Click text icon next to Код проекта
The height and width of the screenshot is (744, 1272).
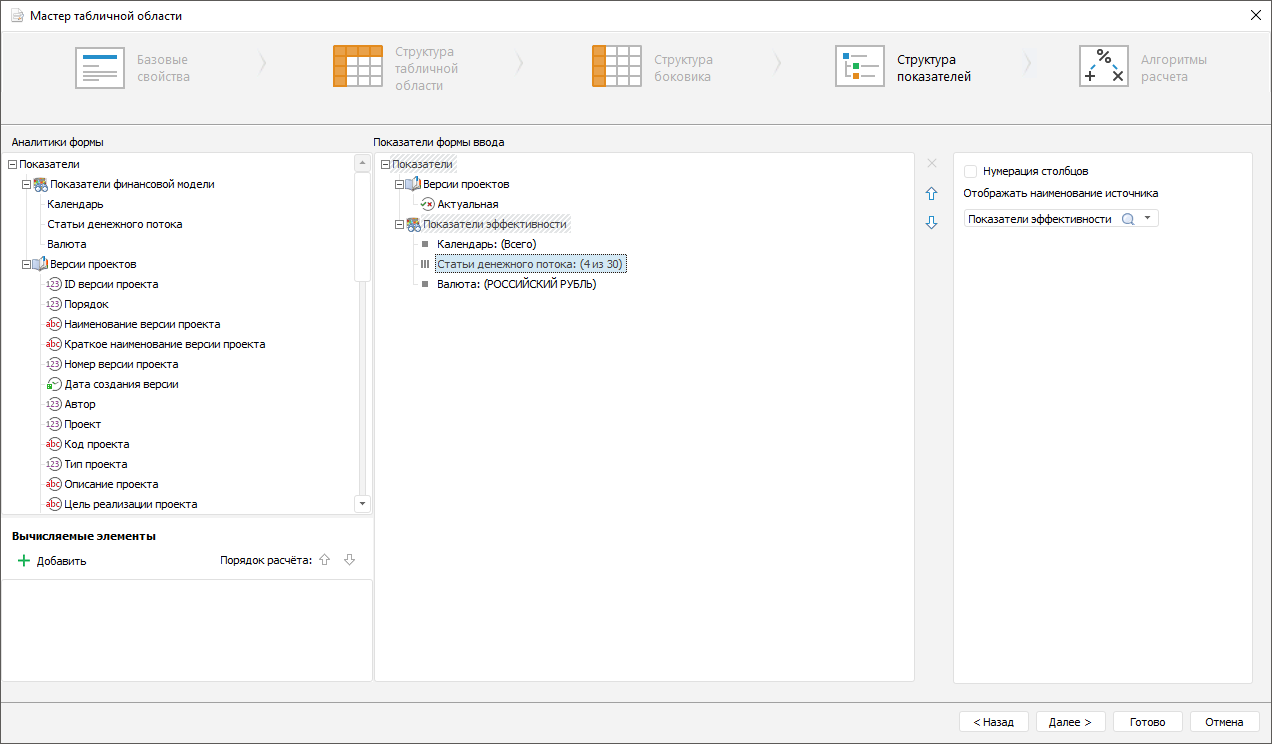pyautogui.click(x=54, y=444)
